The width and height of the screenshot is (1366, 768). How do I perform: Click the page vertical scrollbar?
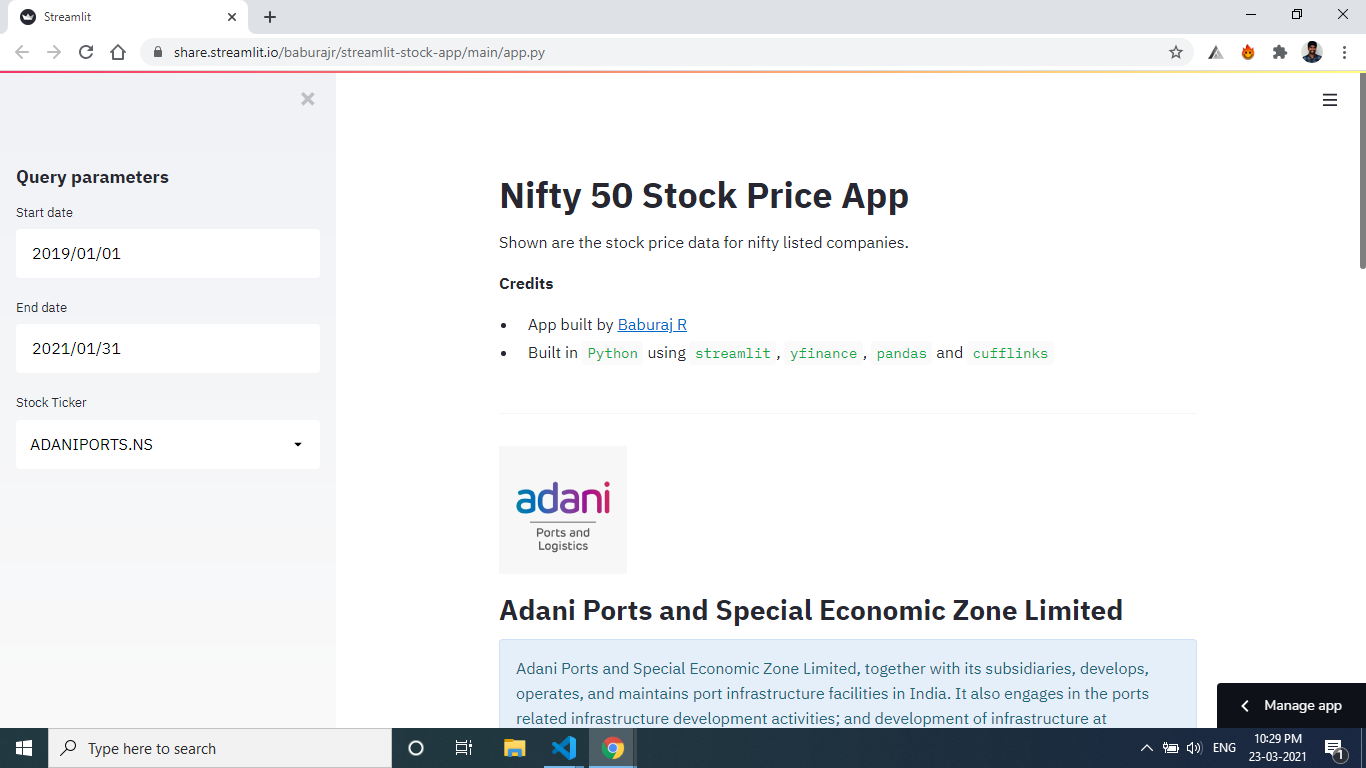1361,170
